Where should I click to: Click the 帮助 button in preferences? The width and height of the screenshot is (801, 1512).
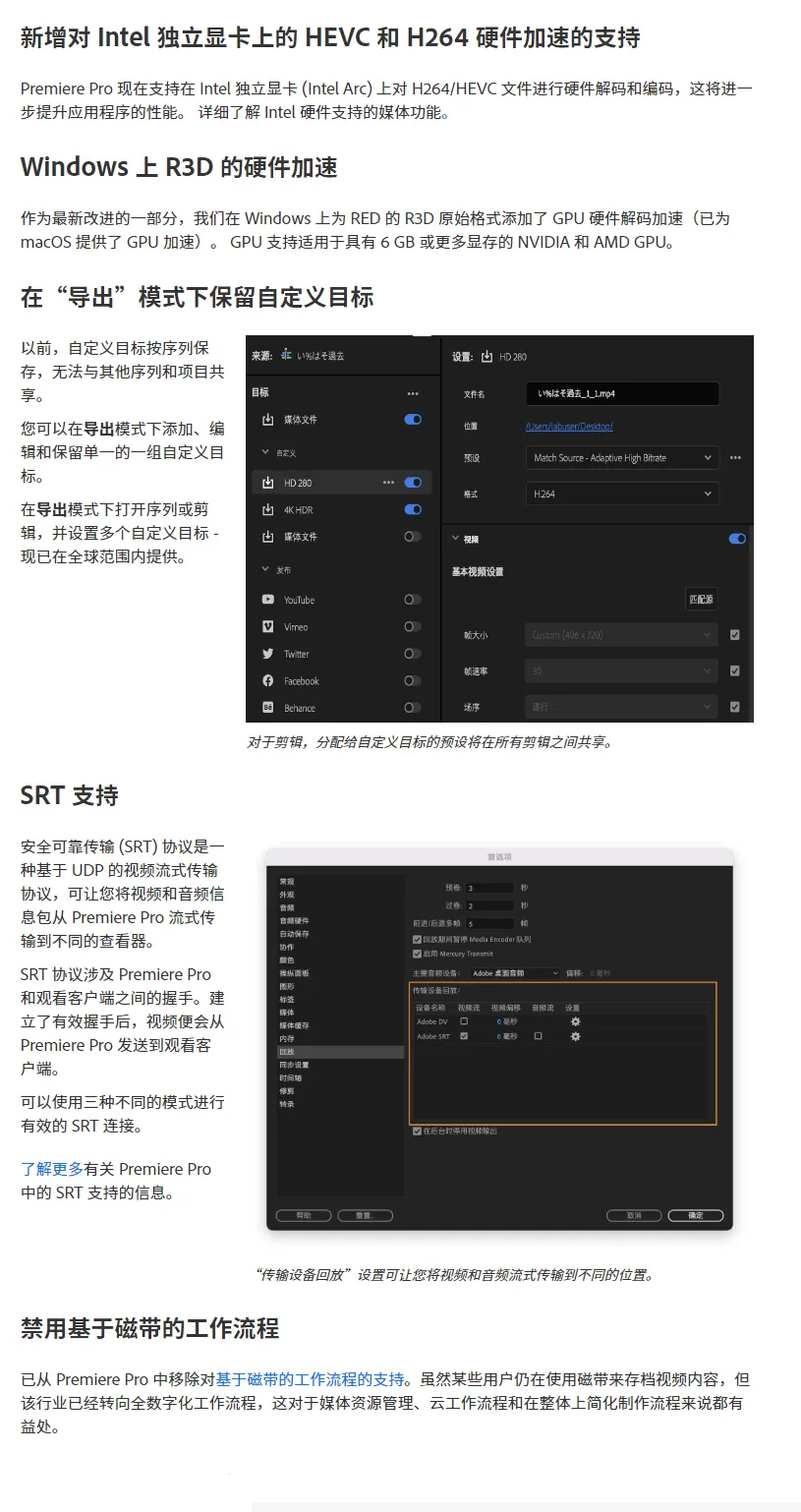tap(304, 1216)
